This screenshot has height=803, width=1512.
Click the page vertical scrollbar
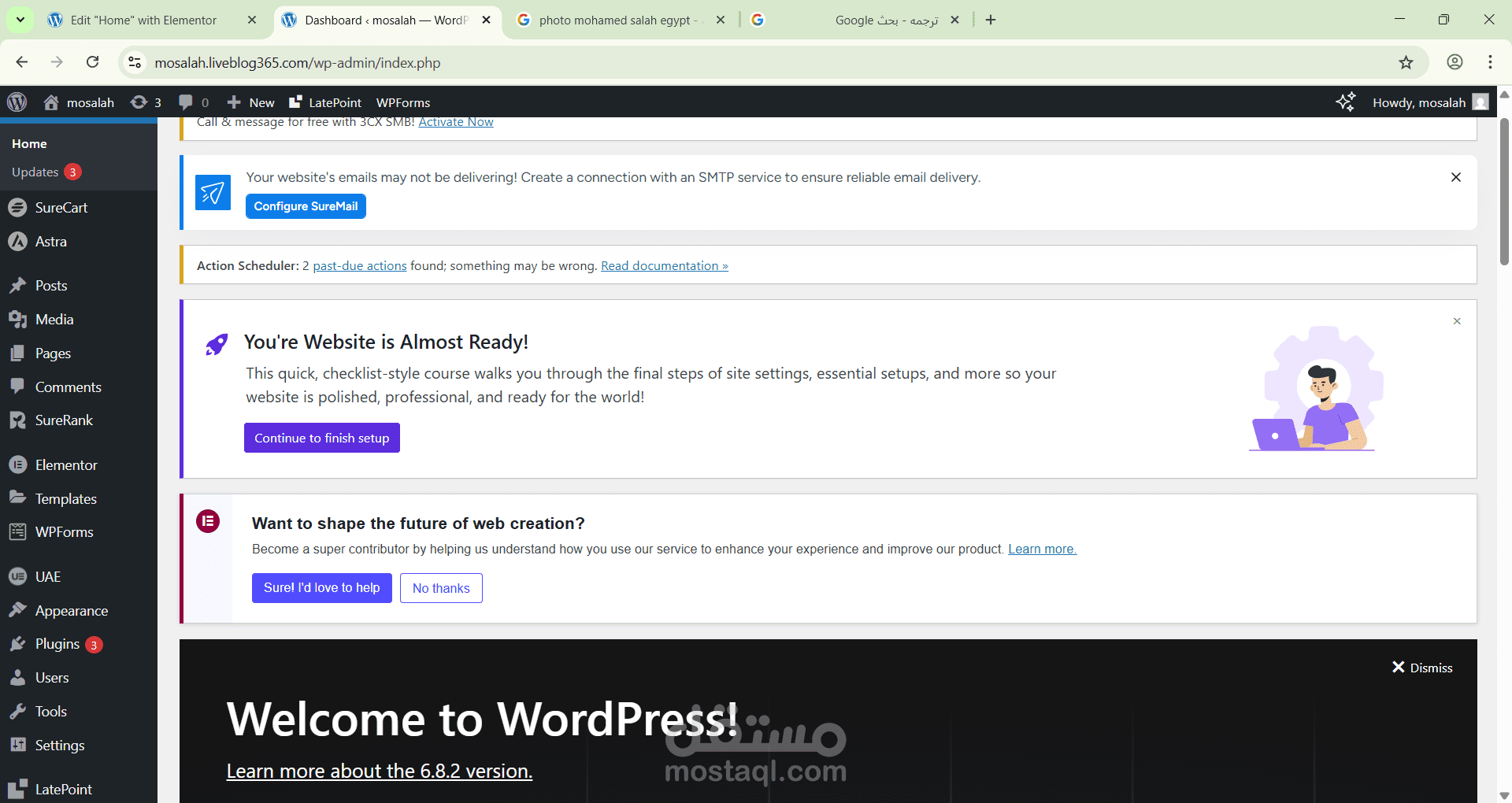pyautogui.click(x=1504, y=192)
